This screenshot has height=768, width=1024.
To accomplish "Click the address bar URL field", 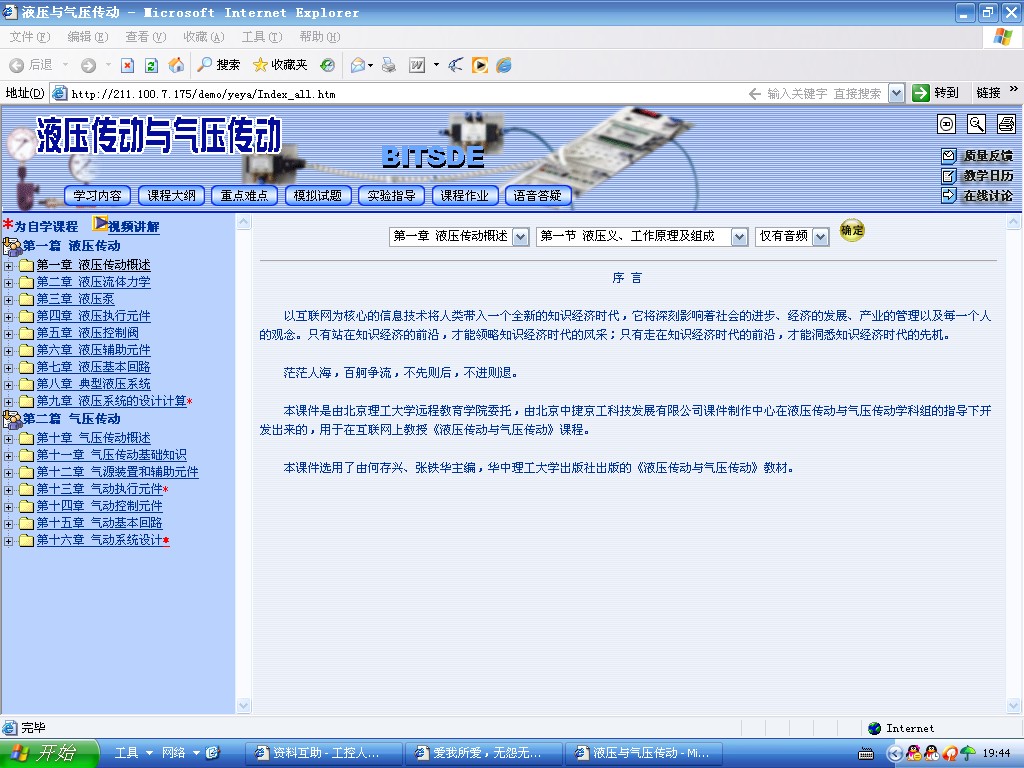I will [400, 94].
